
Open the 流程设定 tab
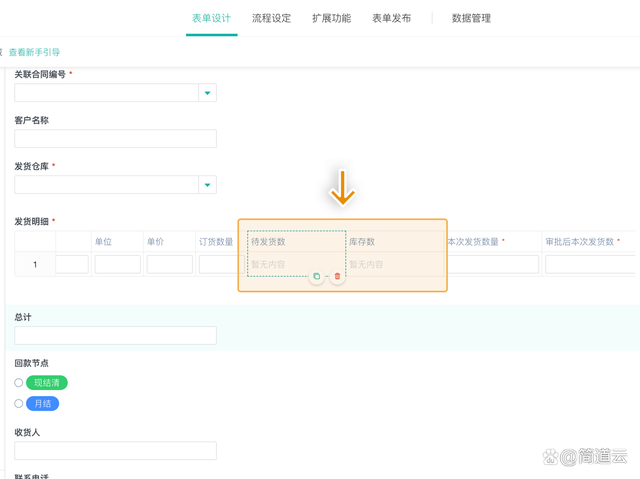click(x=271, y=18)
